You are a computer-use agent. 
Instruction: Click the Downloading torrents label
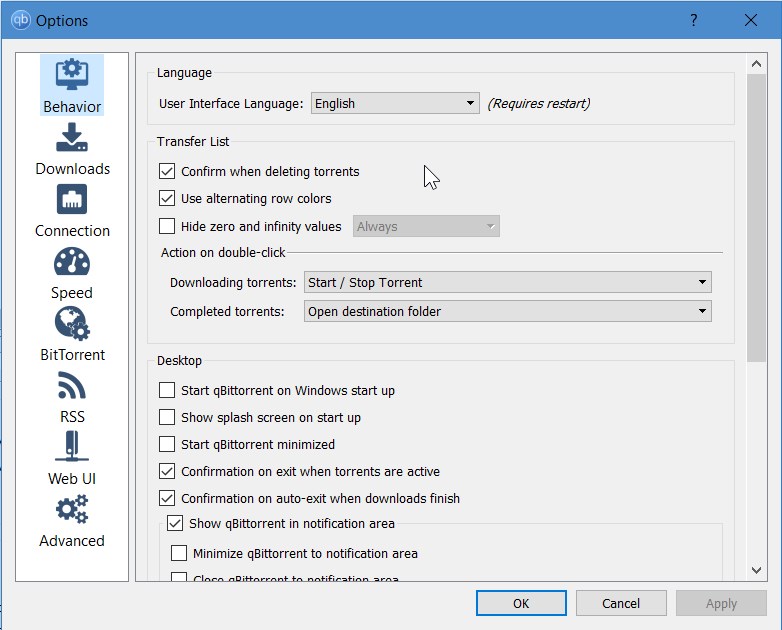[x=233, y=282]
